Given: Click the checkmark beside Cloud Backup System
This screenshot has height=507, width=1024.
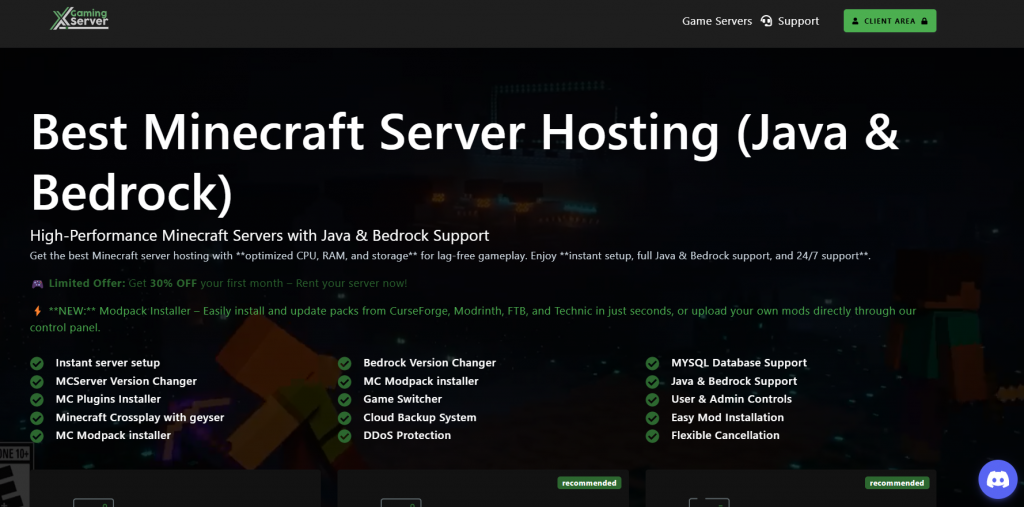Looking at the screenshot, I should [x=345, y=417].
